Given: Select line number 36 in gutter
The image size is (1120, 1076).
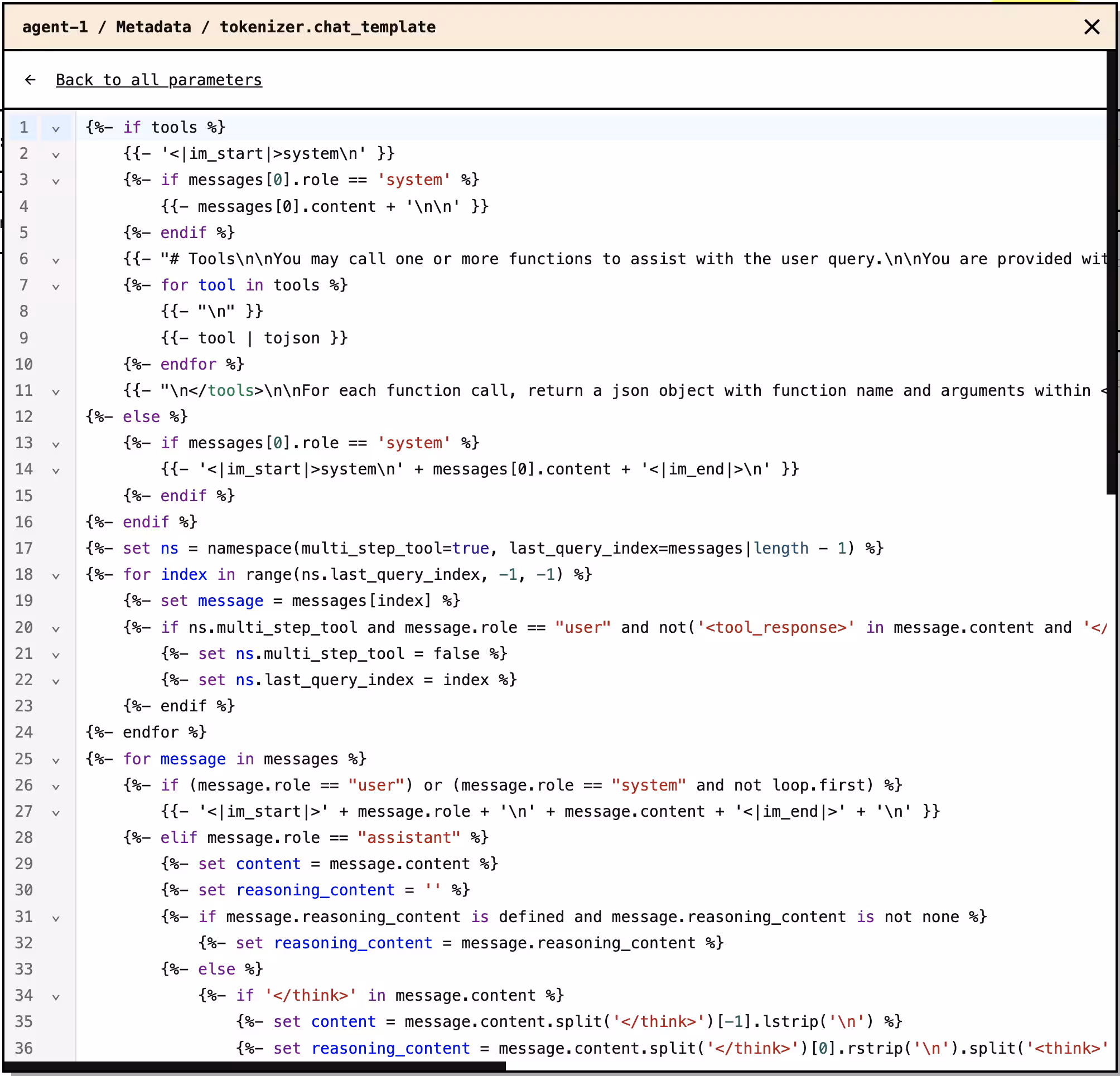Looking at the screenshot, I should [23, 1048].
